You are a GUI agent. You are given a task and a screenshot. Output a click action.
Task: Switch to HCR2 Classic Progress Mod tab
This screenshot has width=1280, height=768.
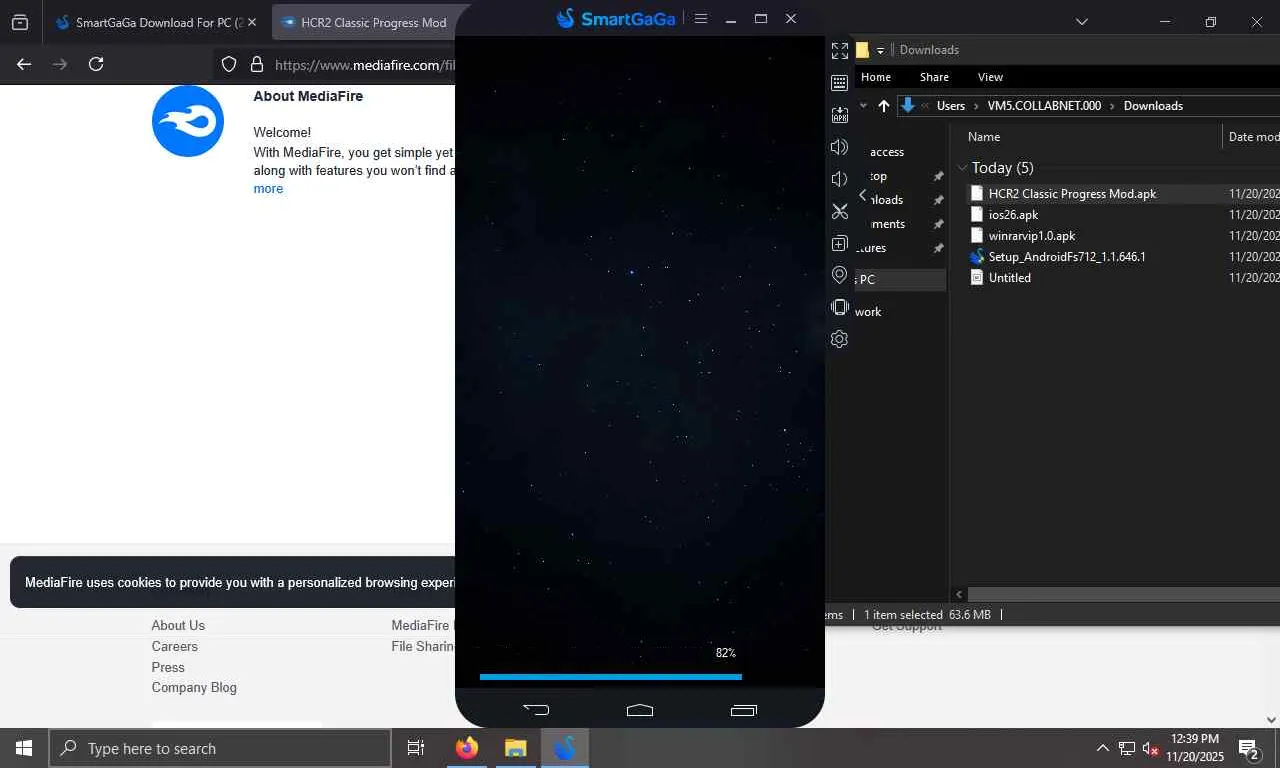[364, 22]
